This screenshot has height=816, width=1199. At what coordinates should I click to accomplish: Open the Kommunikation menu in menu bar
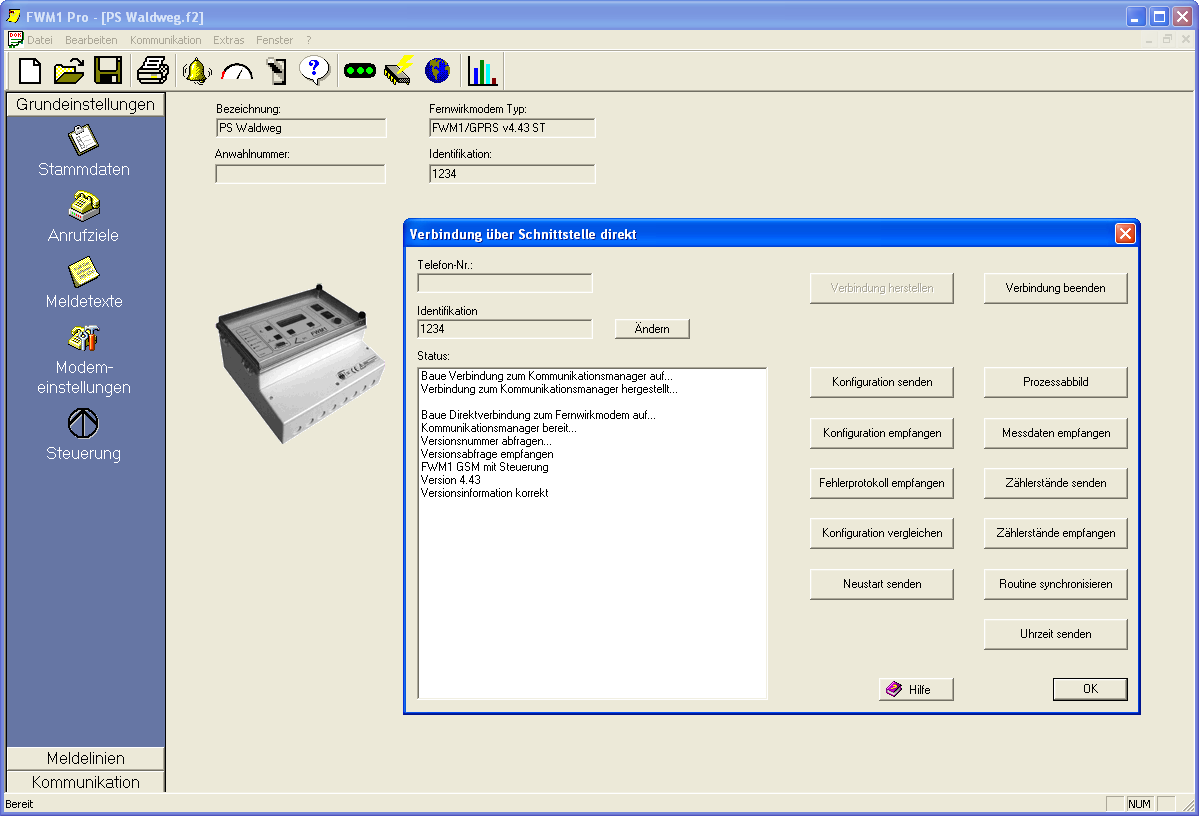(165, 40)
